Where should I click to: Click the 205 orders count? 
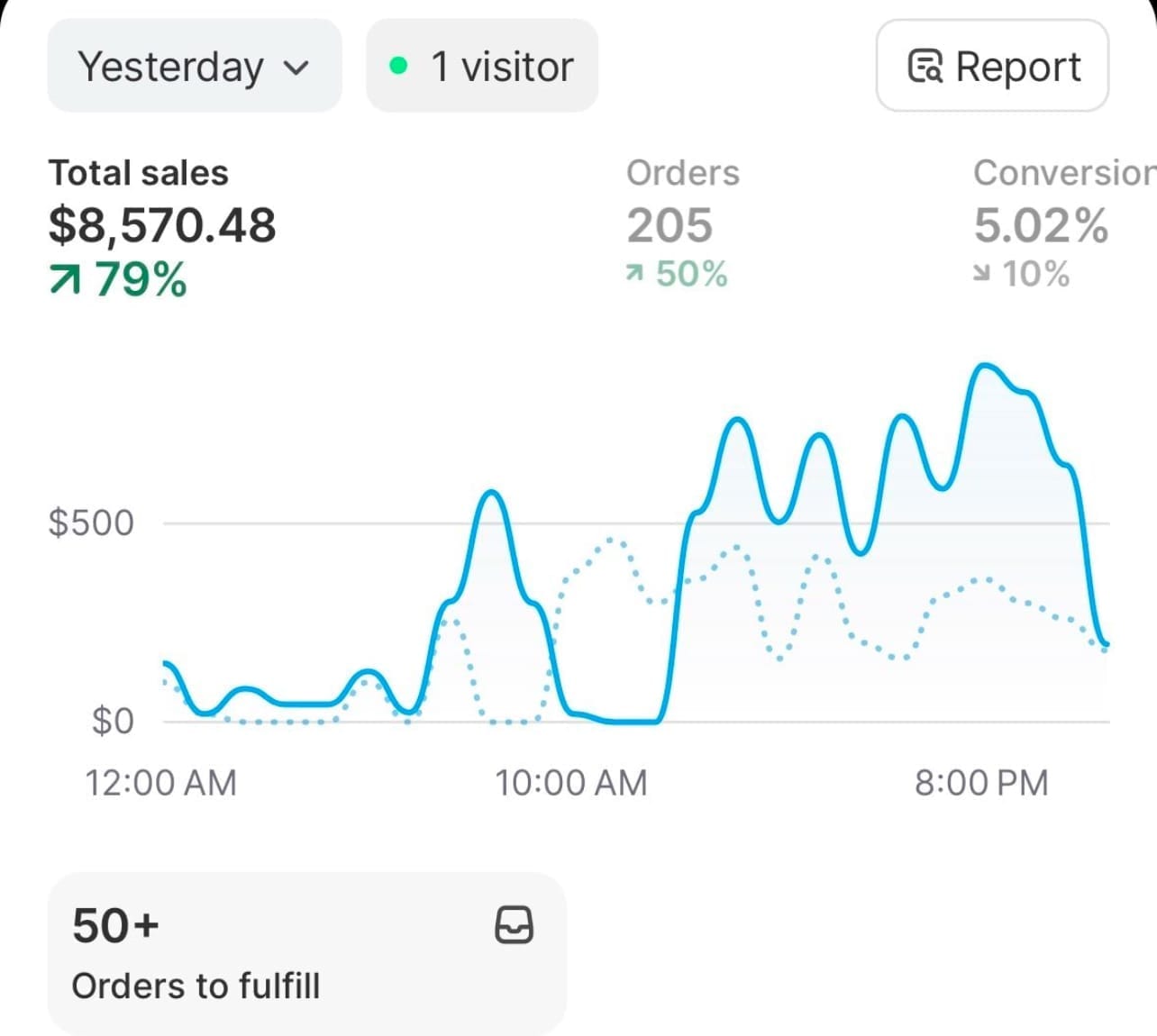point(670,225)
